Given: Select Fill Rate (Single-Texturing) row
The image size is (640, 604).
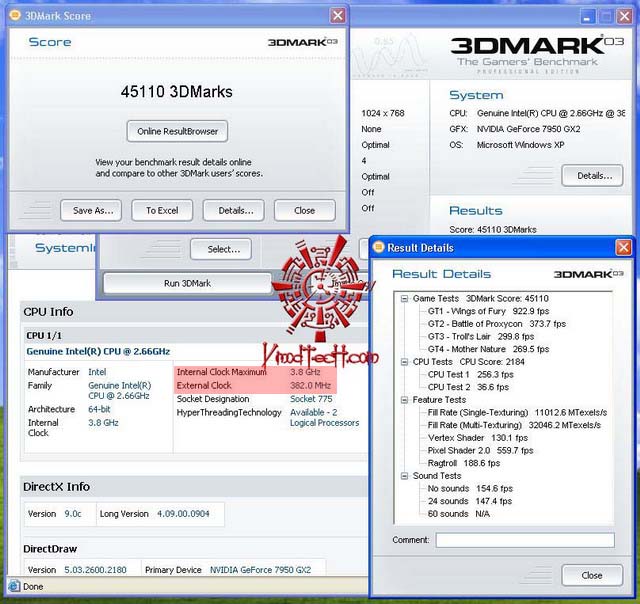Looking at the screenshot, I should (x=517, y=413).
